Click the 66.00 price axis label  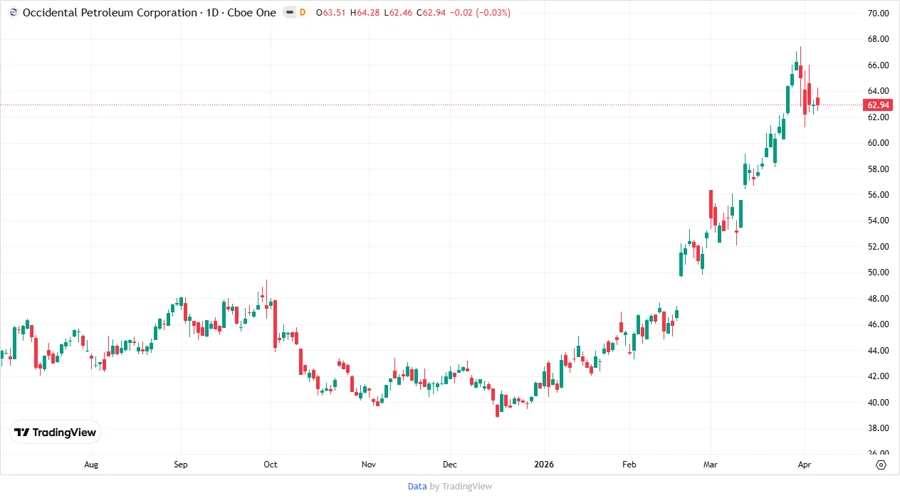click(878, 65)
